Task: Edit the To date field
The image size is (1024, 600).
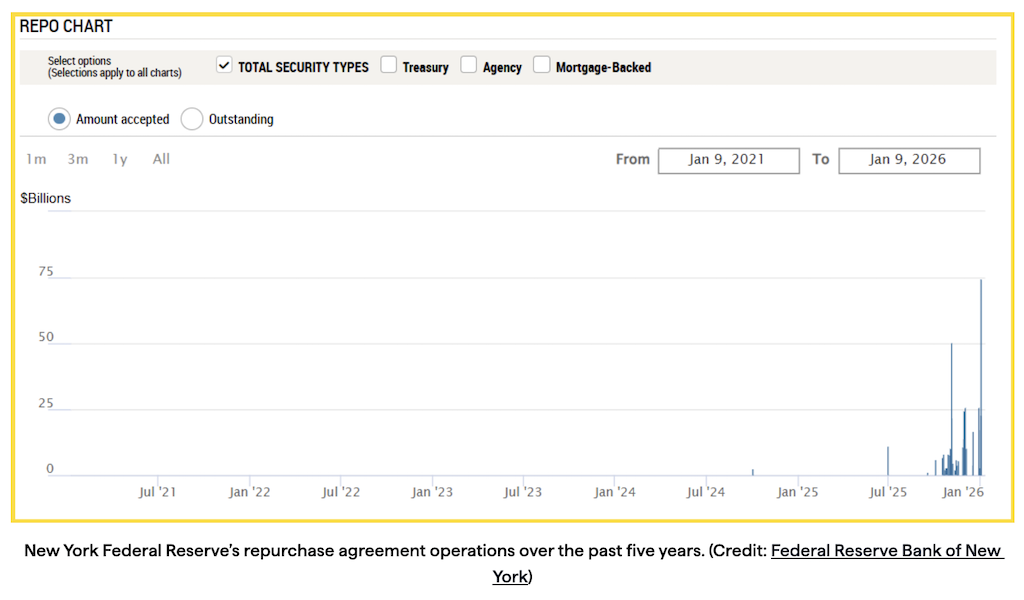Action: [908, 160]
